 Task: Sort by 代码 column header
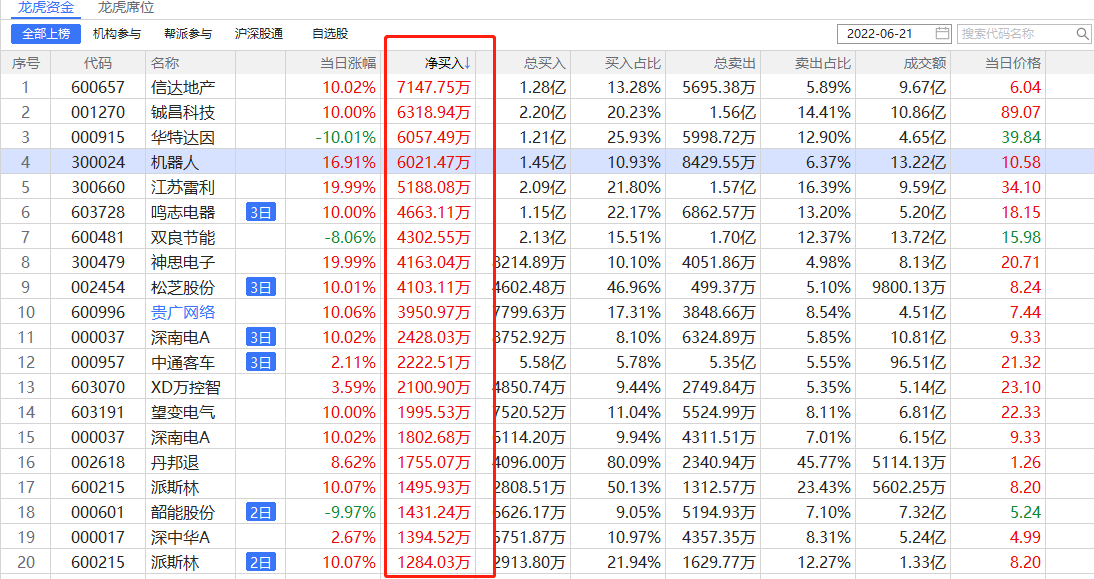(x=98, y=63)
